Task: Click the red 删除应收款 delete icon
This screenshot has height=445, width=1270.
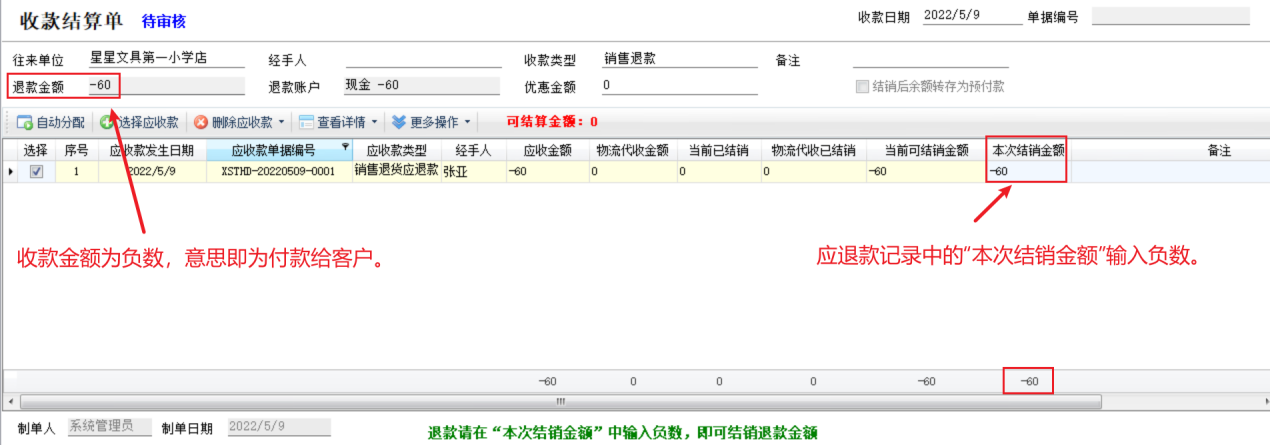Action: click(x=201, y=123)
